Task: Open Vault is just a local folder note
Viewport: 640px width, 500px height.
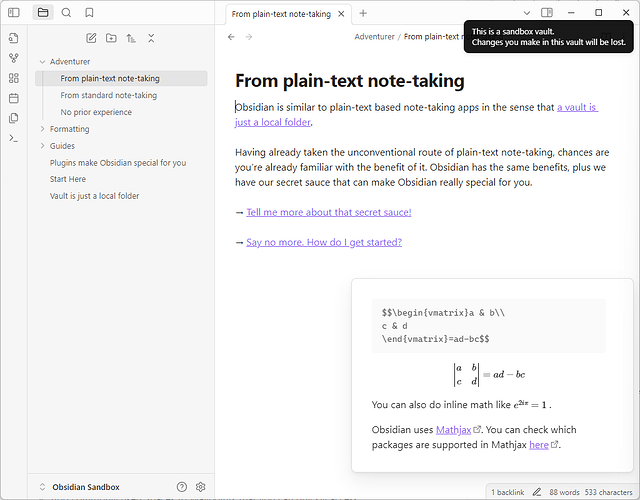Action: click(x=94, y=196)
